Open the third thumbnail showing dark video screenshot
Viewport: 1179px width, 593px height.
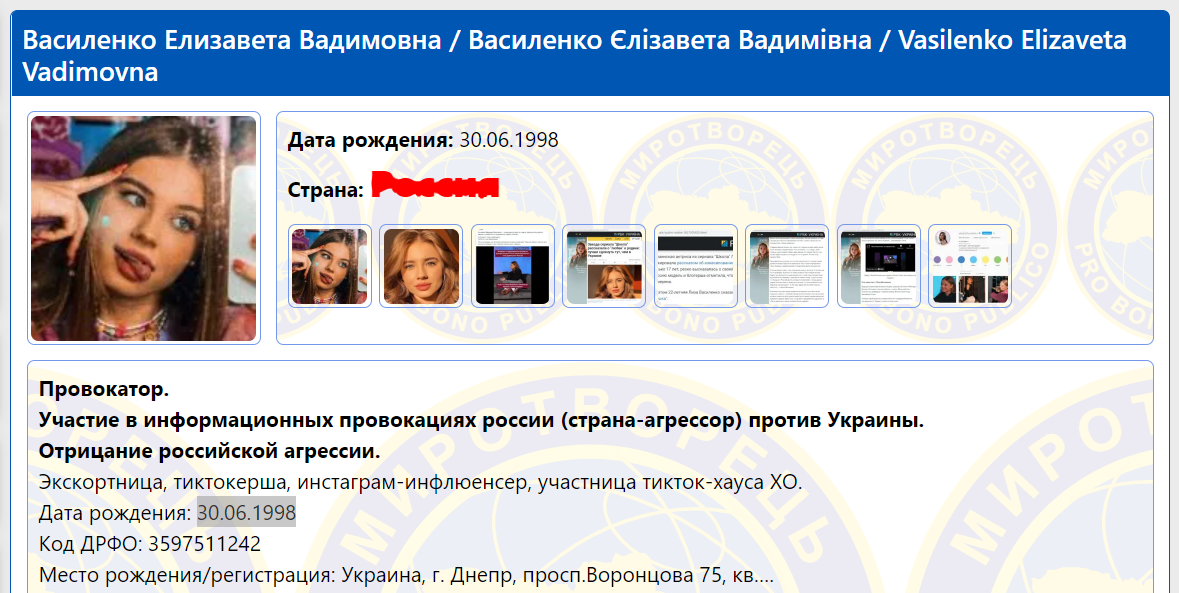pyautogui.click(x=513, y=266)
